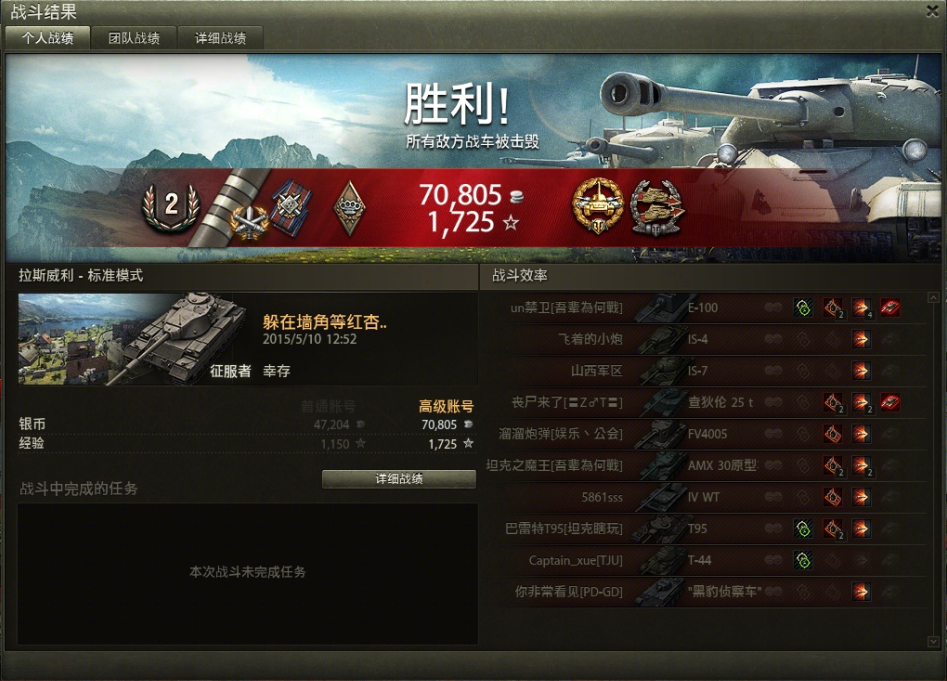Viewport: 947px width, 681px height.
Task: Click the red destroyed-tank icon in E-100 row
Action: (x=890, y=308)
